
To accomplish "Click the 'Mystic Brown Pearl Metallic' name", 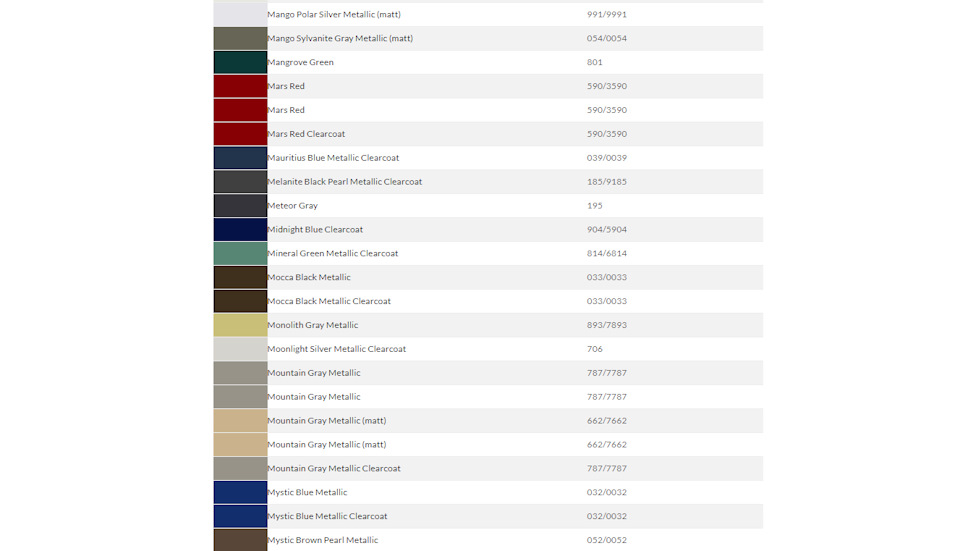I will 323,539.
